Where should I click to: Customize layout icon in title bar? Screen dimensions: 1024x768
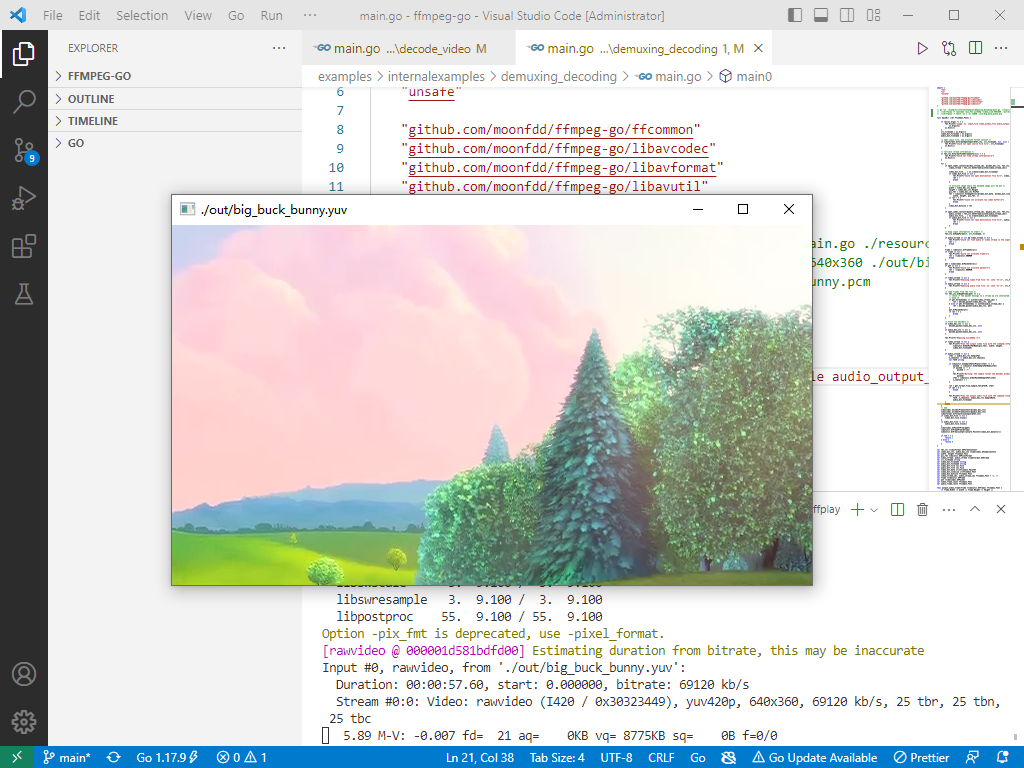874,15
